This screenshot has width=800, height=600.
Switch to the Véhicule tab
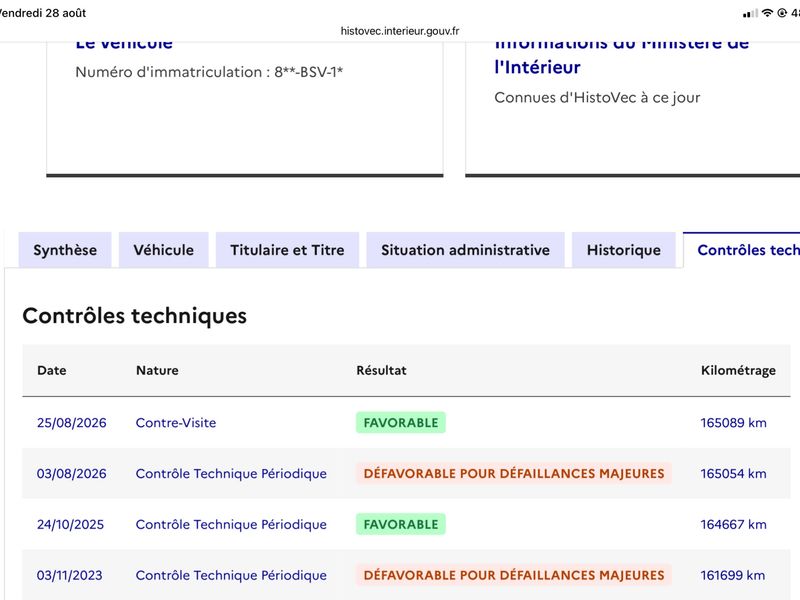click(x=164, y=250)
